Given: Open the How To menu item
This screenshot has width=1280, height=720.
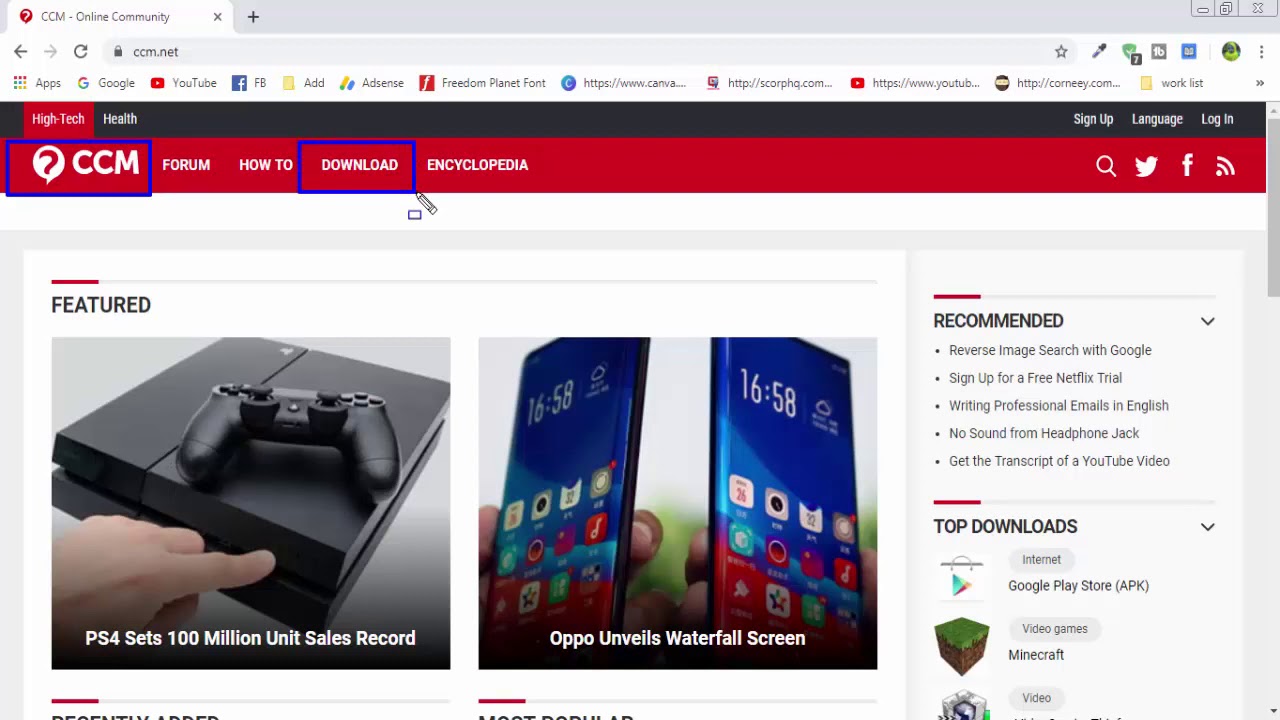Looking at the screenshot, I should coord(266,165).
